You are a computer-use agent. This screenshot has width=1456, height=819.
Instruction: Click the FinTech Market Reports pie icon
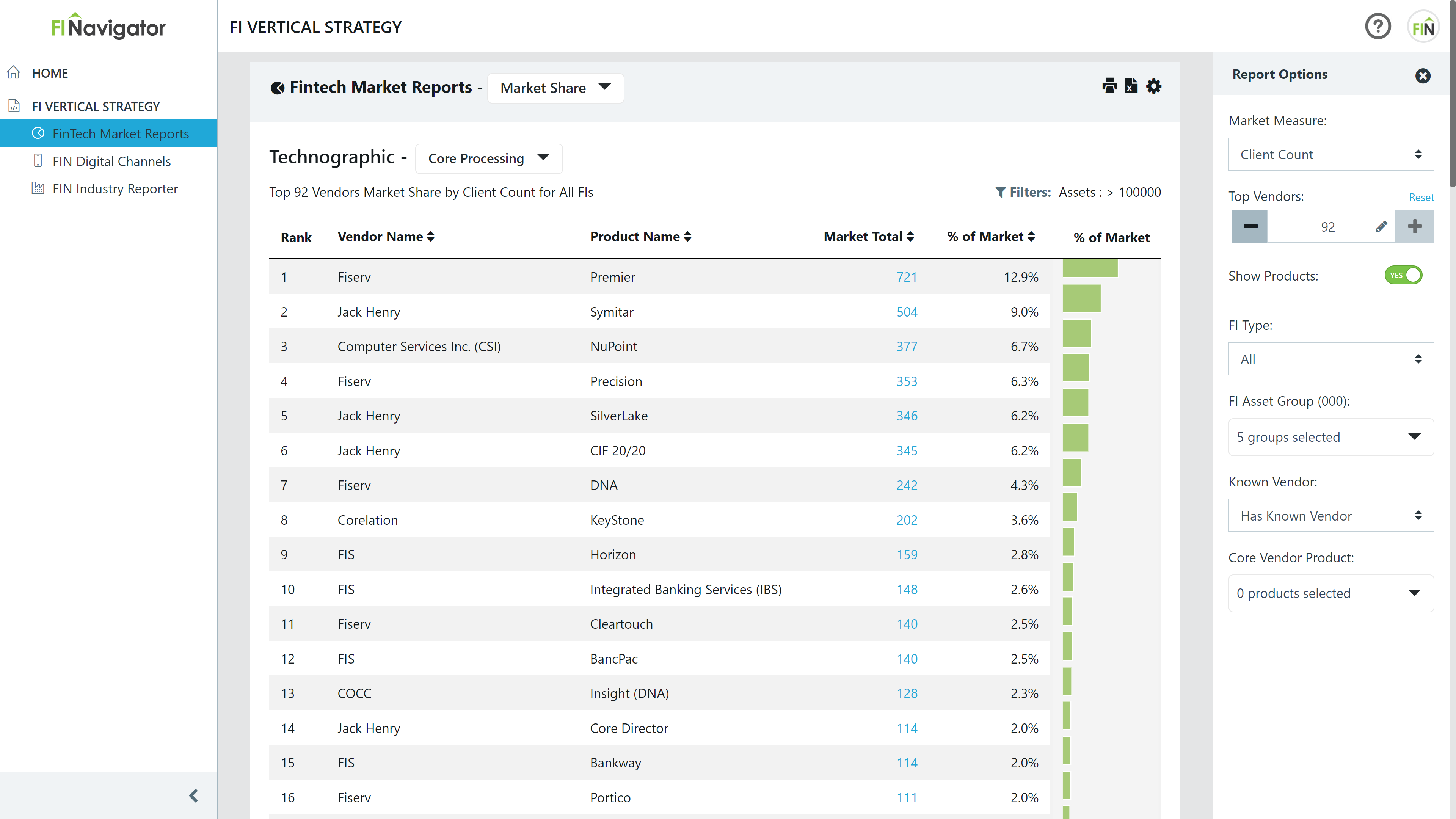[38, 133]
